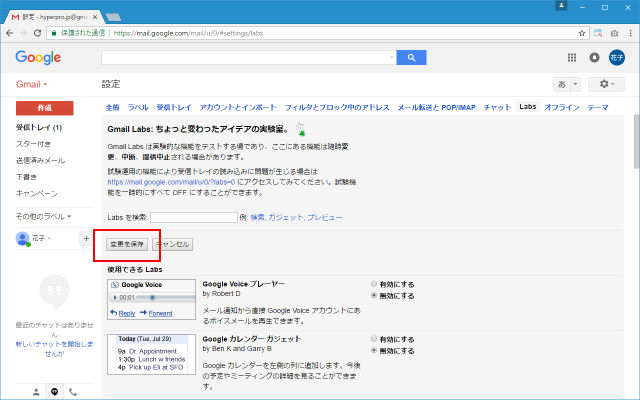
Task: Click the blue search magnifier button
Action: coord(411,58)
